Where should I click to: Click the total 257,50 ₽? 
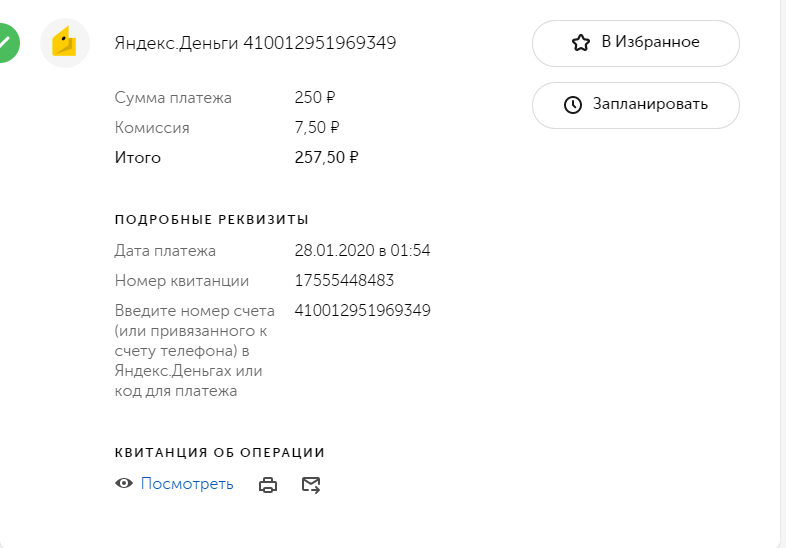pos(326,158)
